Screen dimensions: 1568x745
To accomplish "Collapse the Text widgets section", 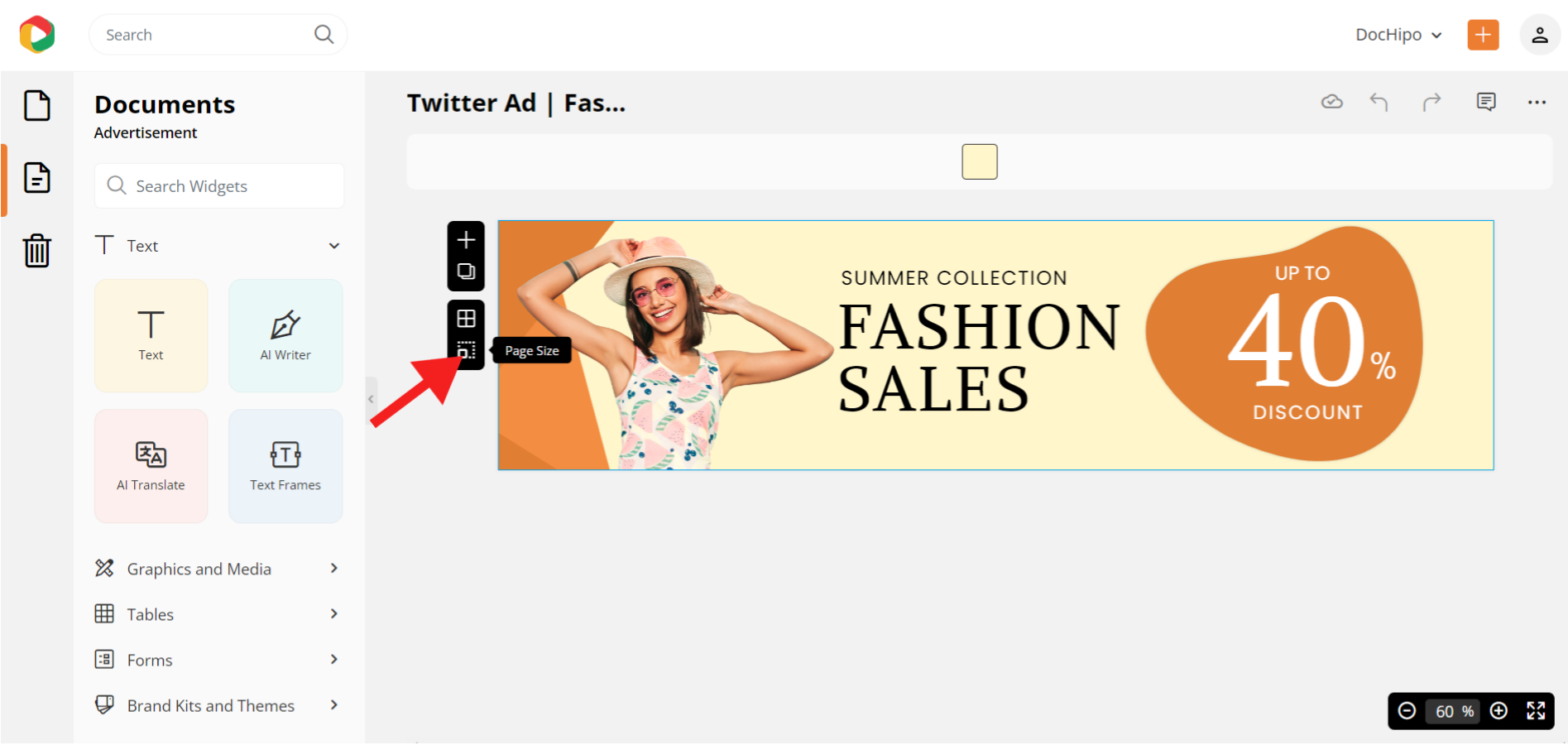I will pyautogui.click(x=333, y=245).
